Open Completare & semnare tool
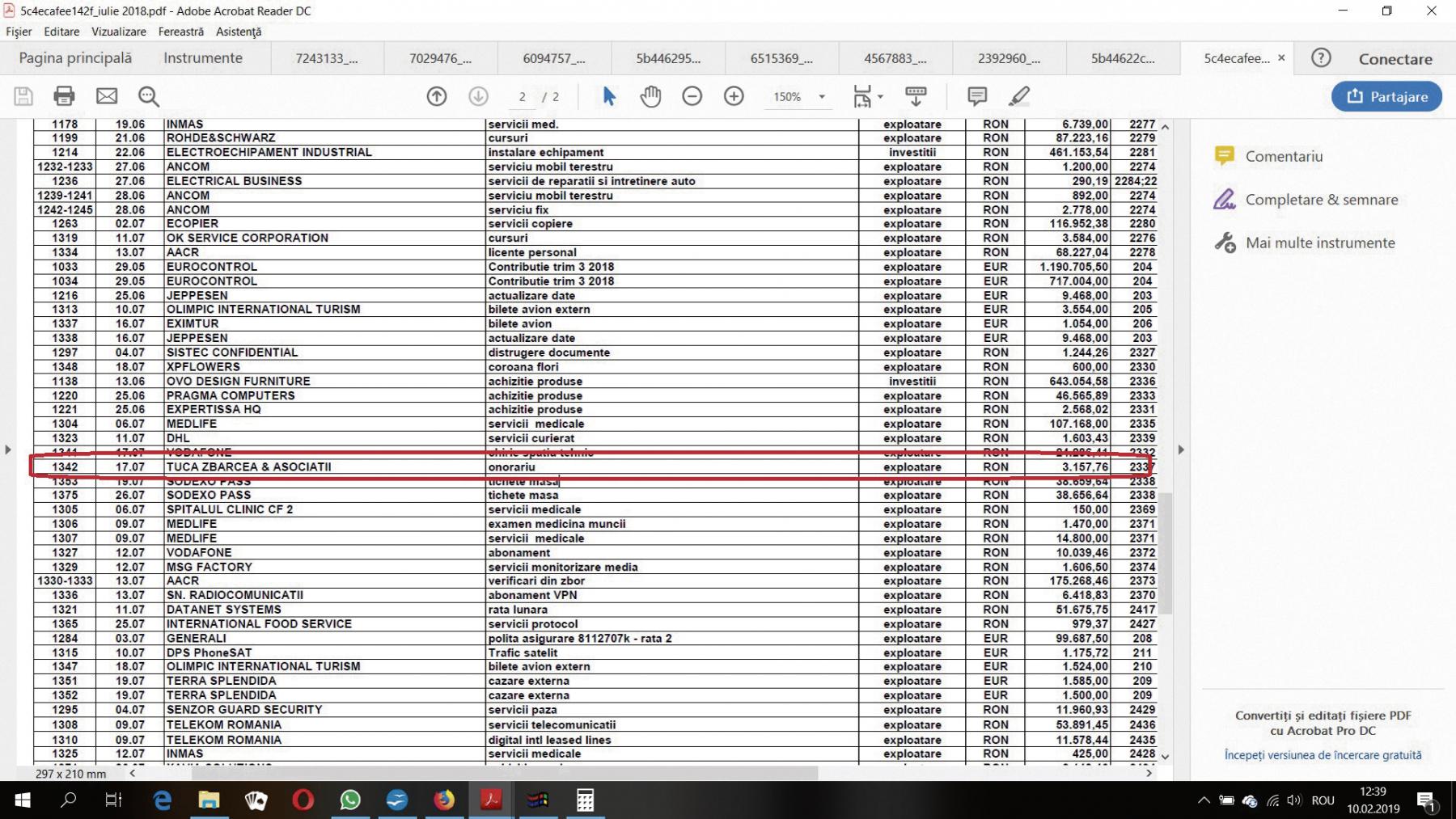This screenshot has height=819, width=1456. click(1306, 200)
